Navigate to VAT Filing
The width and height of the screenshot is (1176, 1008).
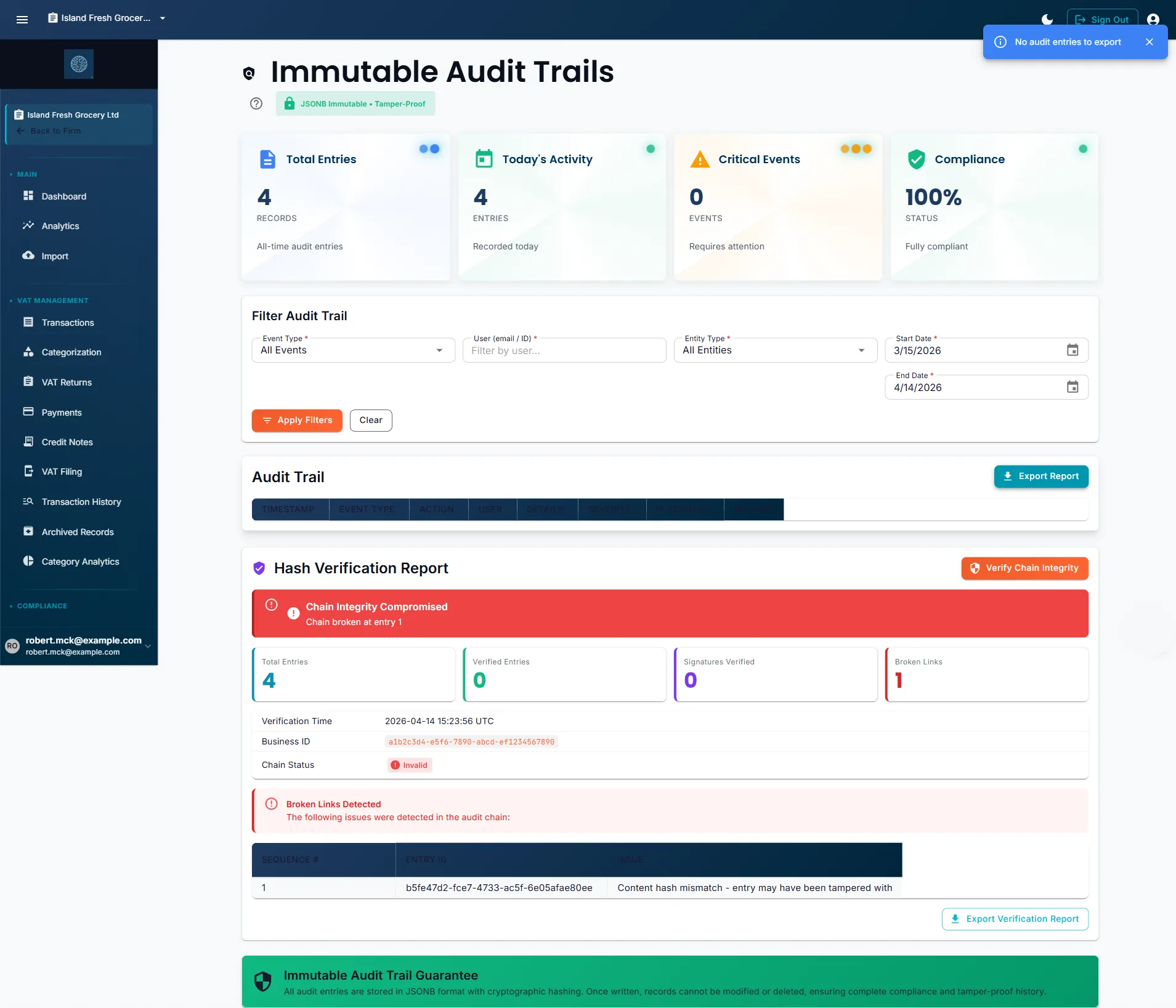pos(62,472)
